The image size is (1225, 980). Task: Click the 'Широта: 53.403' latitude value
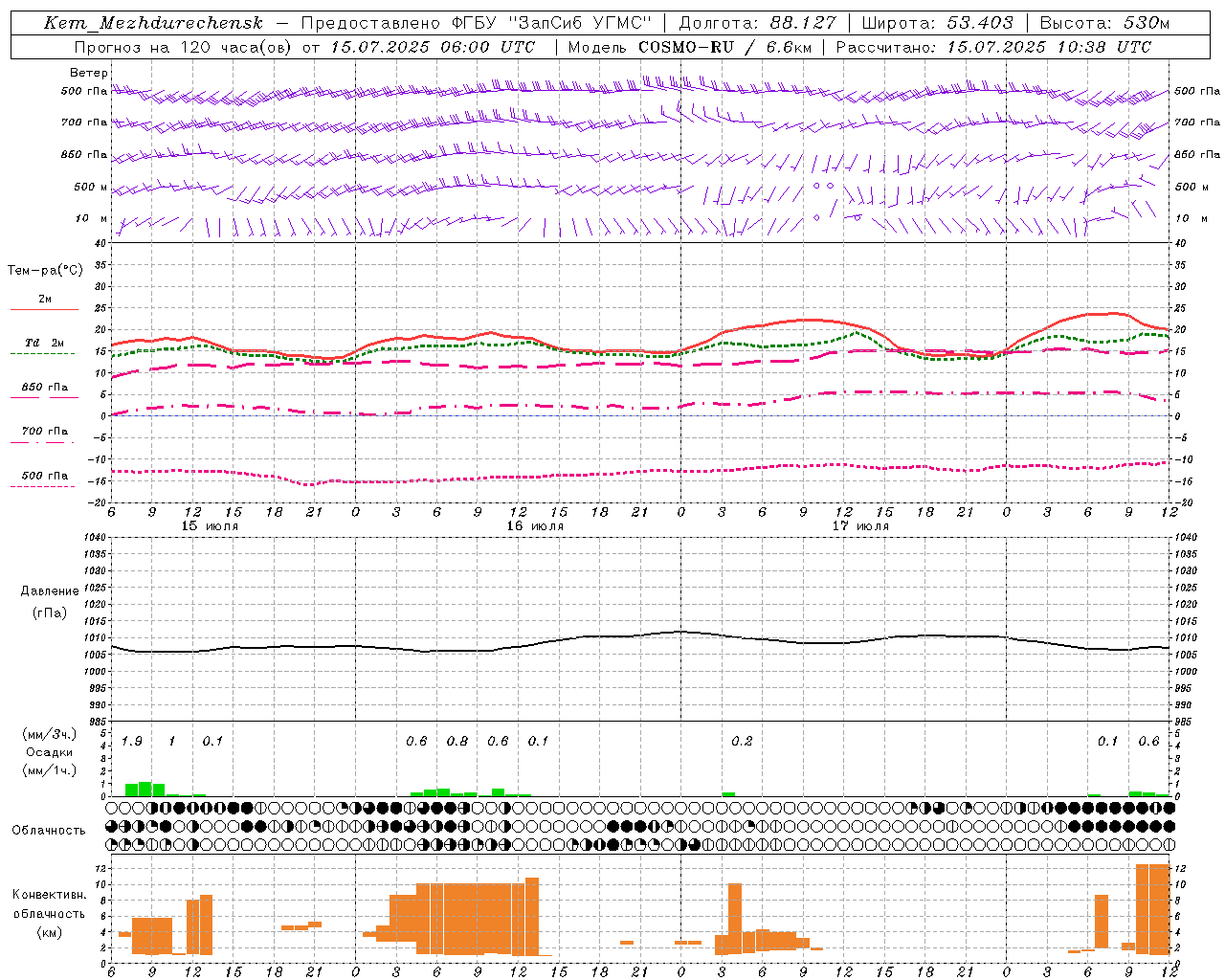(937, 23)
